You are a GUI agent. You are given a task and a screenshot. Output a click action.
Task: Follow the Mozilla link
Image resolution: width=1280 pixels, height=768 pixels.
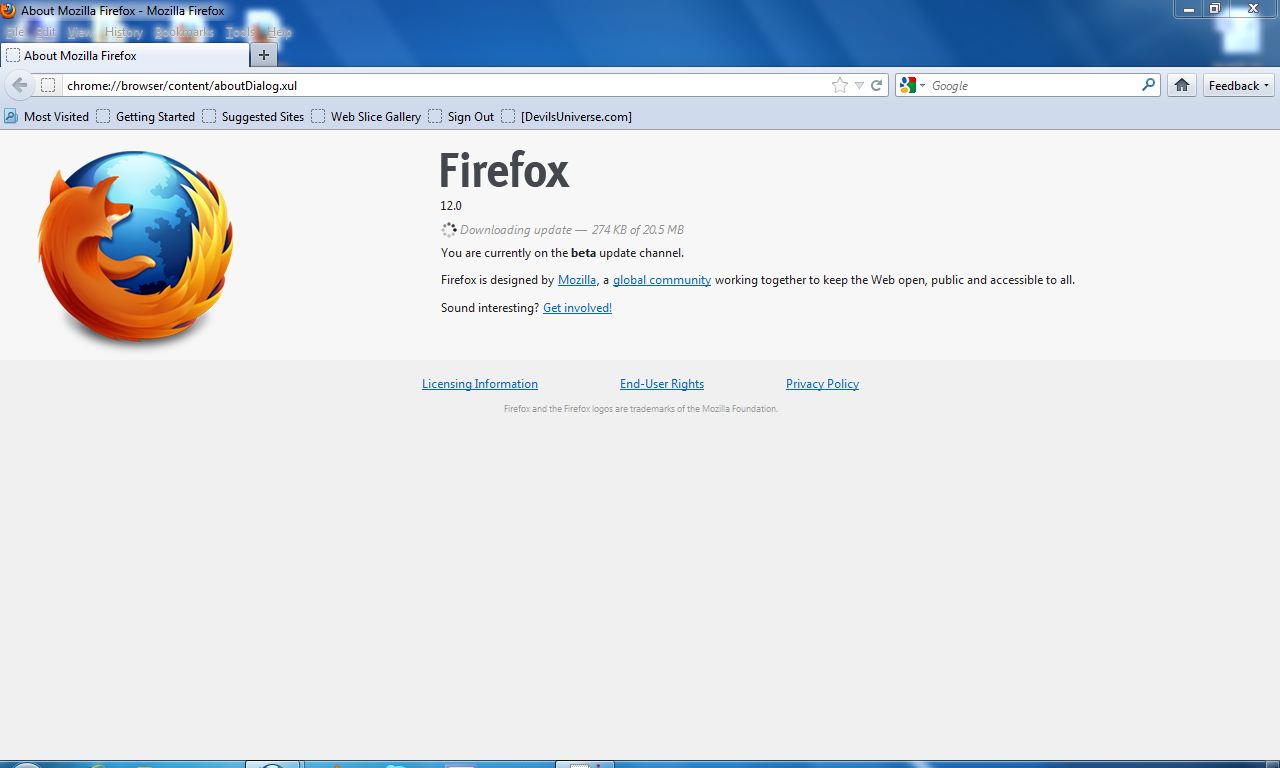(x=577, y=280)
